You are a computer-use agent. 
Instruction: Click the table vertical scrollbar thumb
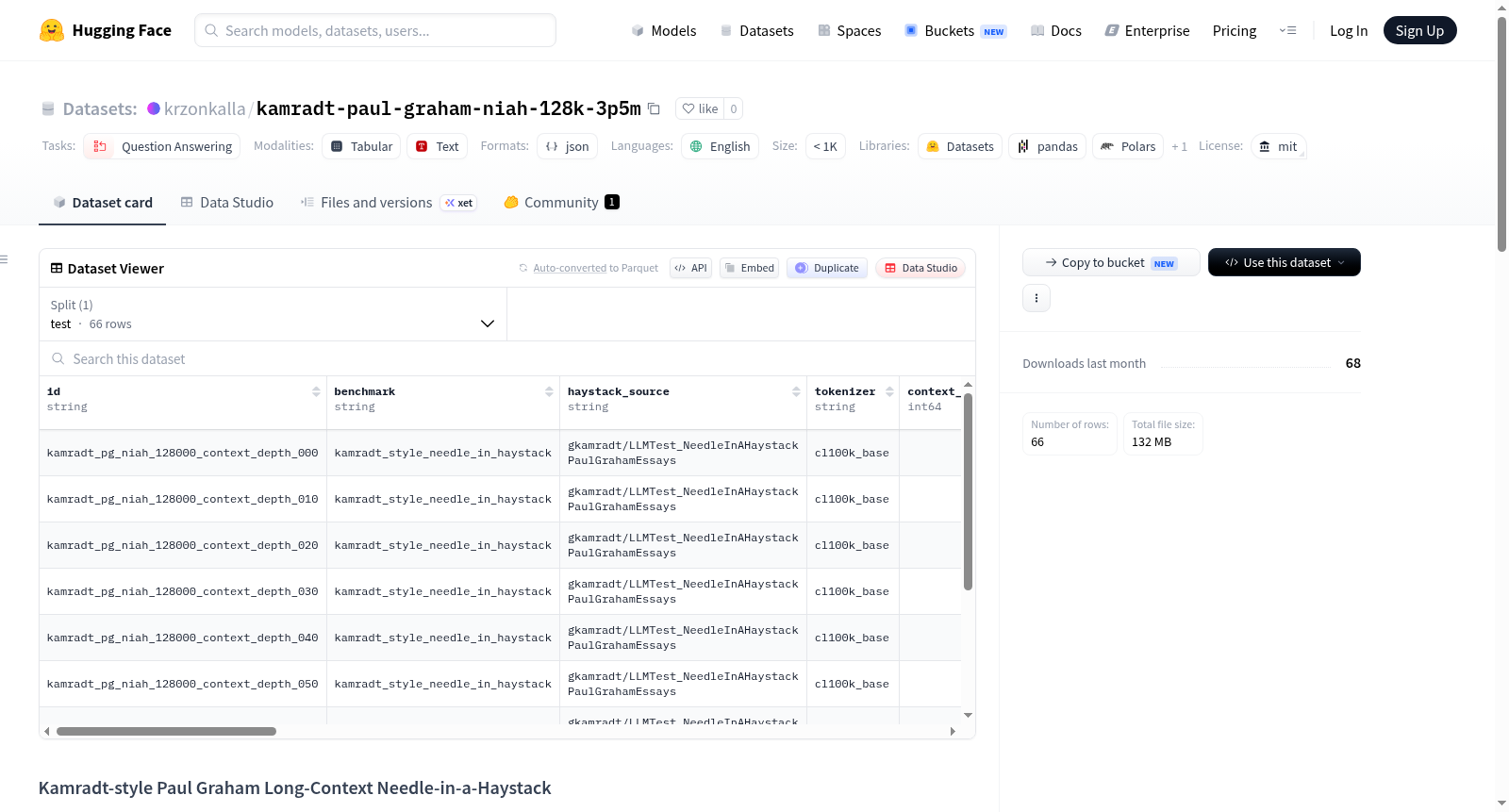(968, 491)
